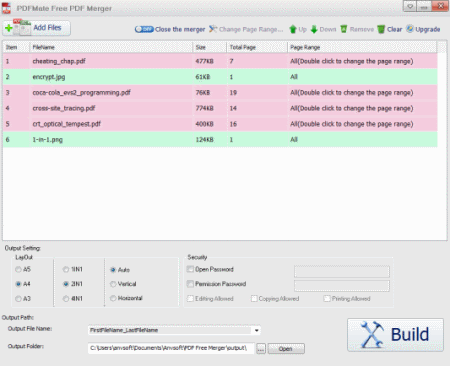This screenshot has width=450, height=366.
Task: Click the Permission Password input field
Action: [x=342, y=286]
